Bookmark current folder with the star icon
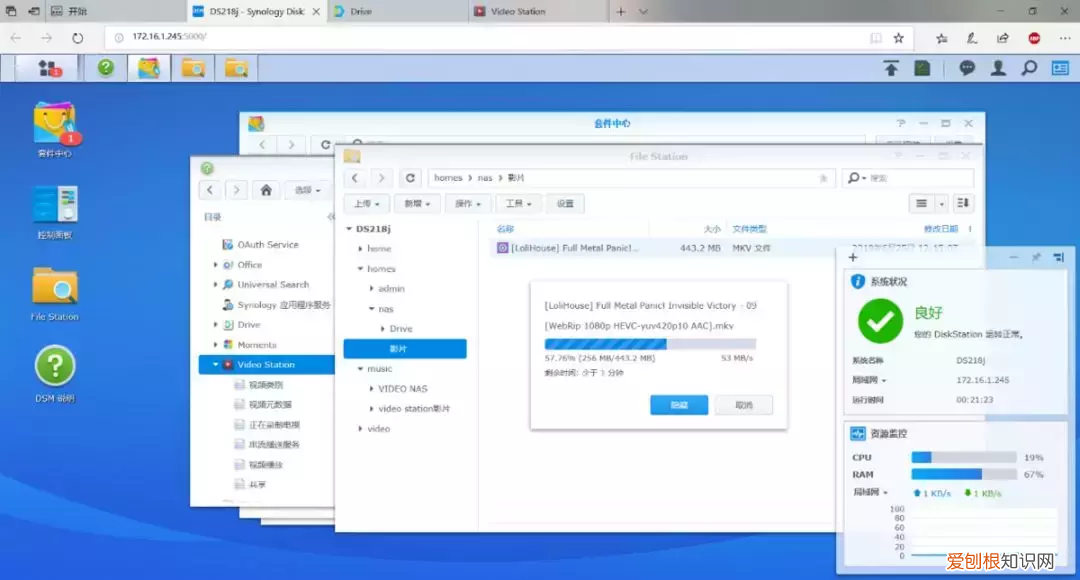 point(823,178)
